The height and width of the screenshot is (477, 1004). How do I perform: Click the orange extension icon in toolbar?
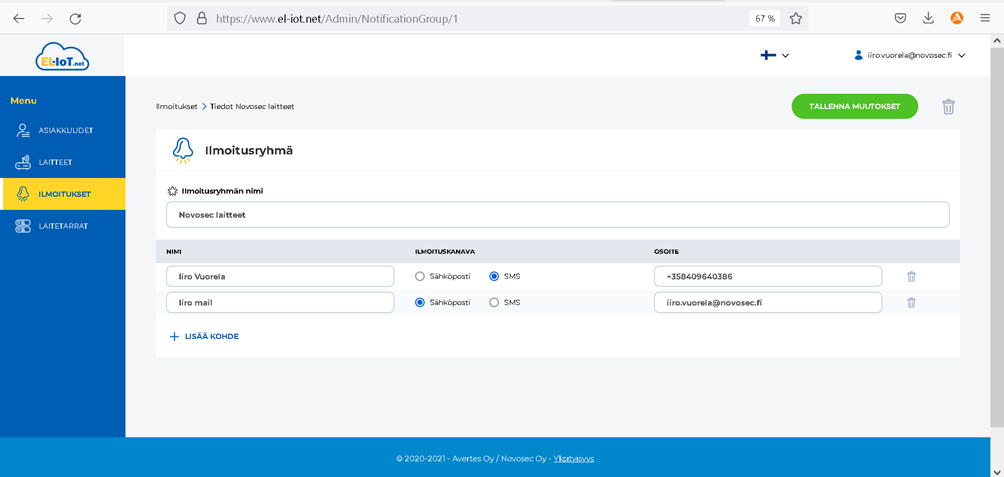(x=957, y=19)
